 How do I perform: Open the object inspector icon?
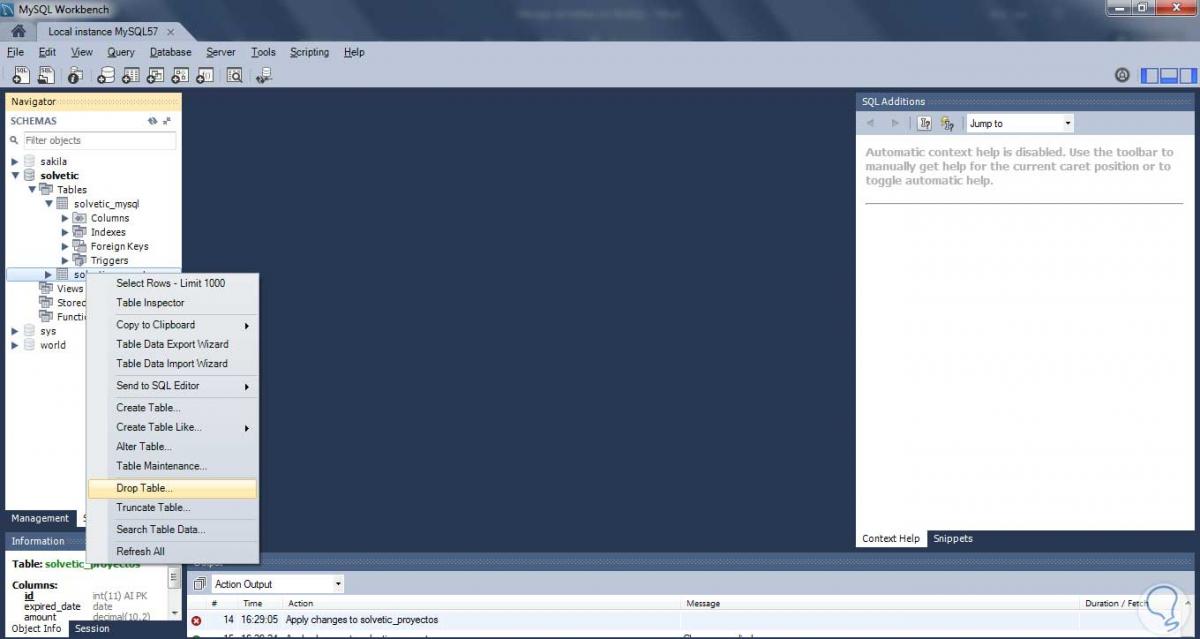(x=75, y=75)
